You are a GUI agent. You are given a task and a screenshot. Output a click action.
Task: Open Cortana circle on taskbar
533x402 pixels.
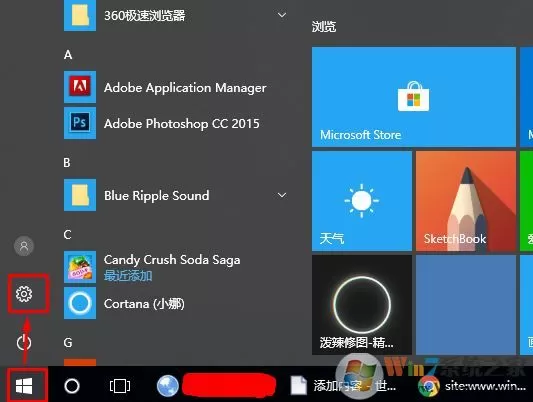pyautogui.click(x=72, y=386)
